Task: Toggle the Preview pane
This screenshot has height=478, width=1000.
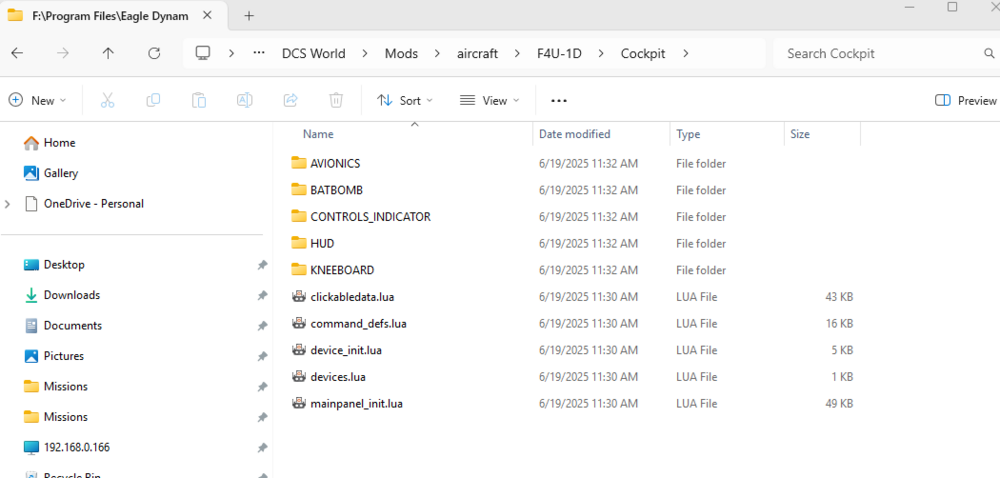Action: 966,100
